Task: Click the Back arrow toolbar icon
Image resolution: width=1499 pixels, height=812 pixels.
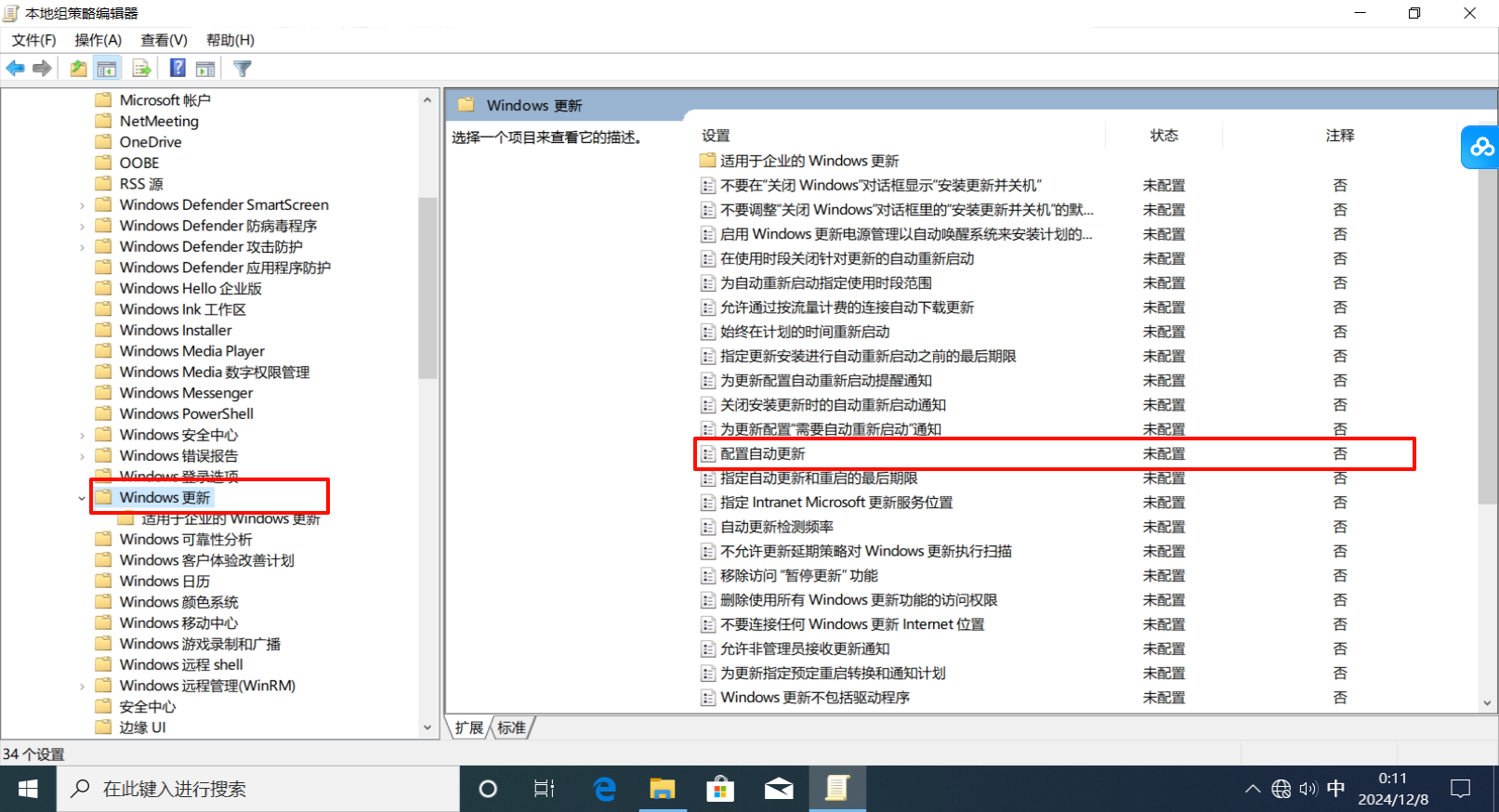Action: click(16, 68)
